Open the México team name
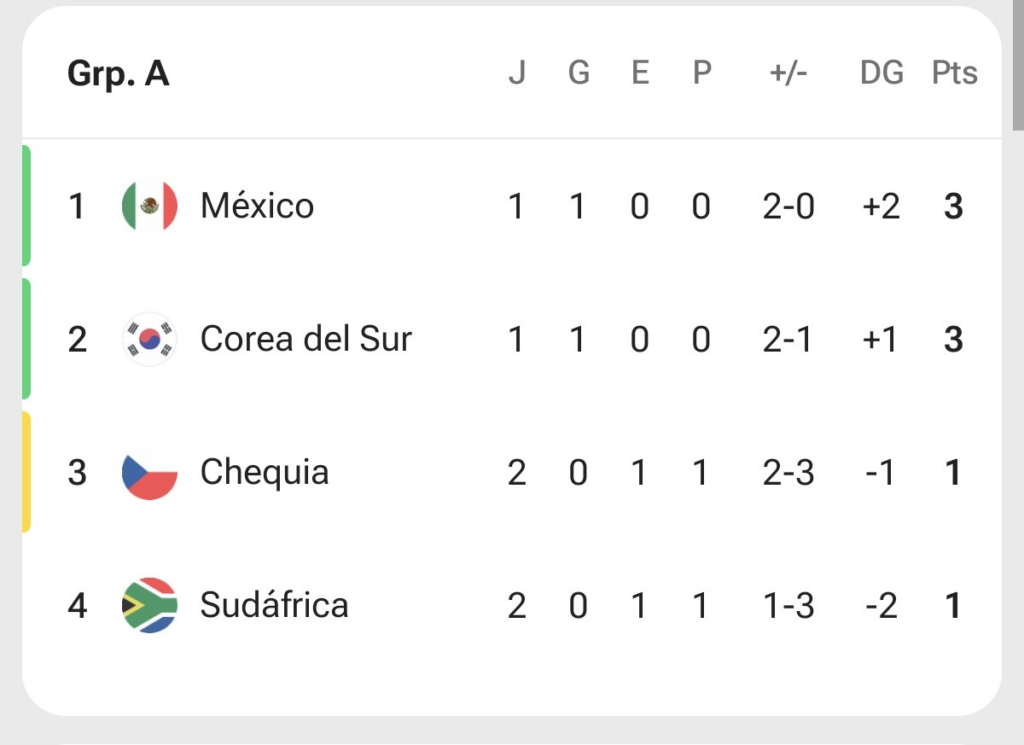This screenshot has width=1024, height=745. point(257,206)
